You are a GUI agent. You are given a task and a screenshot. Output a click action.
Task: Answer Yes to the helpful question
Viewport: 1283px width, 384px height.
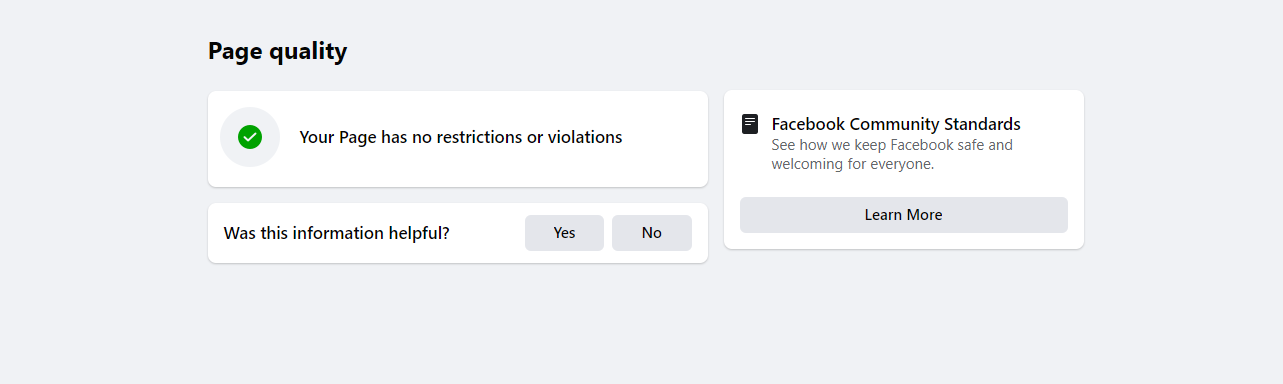[x=564, y=233]
